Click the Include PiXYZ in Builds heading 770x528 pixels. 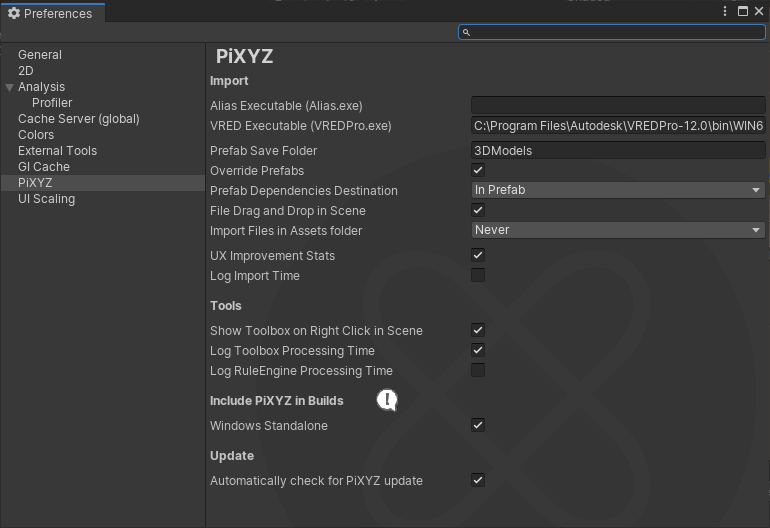click(x=276, y=401)
